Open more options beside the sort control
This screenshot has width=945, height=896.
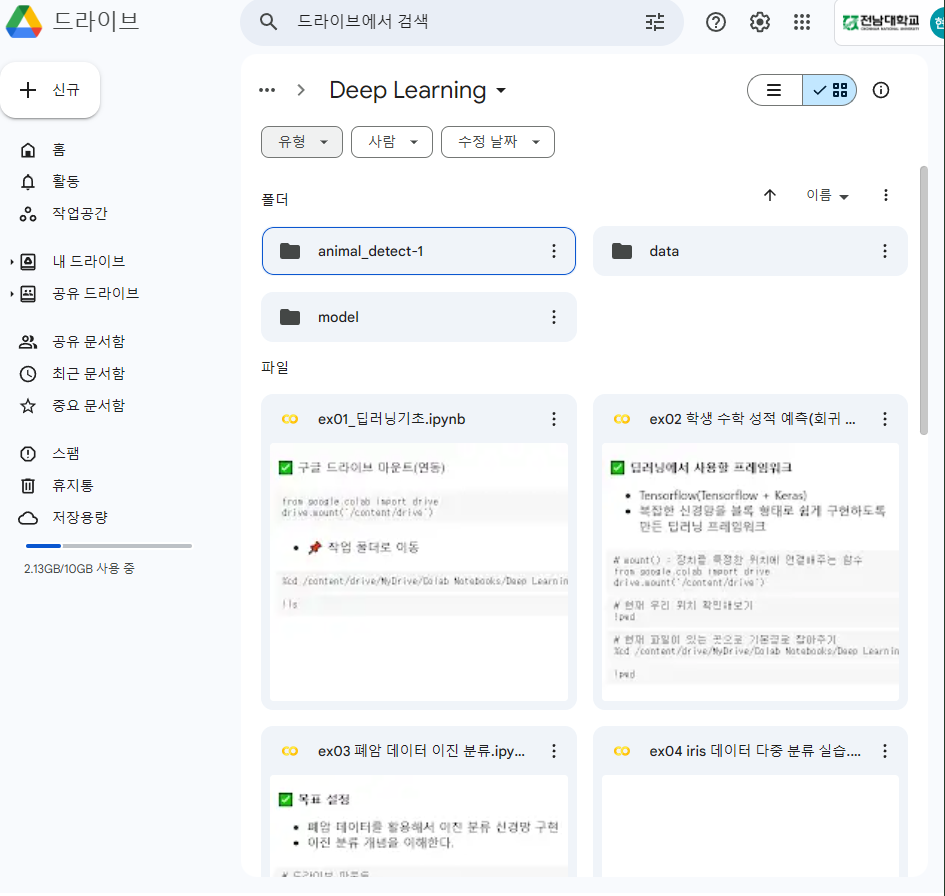point(885,195)
